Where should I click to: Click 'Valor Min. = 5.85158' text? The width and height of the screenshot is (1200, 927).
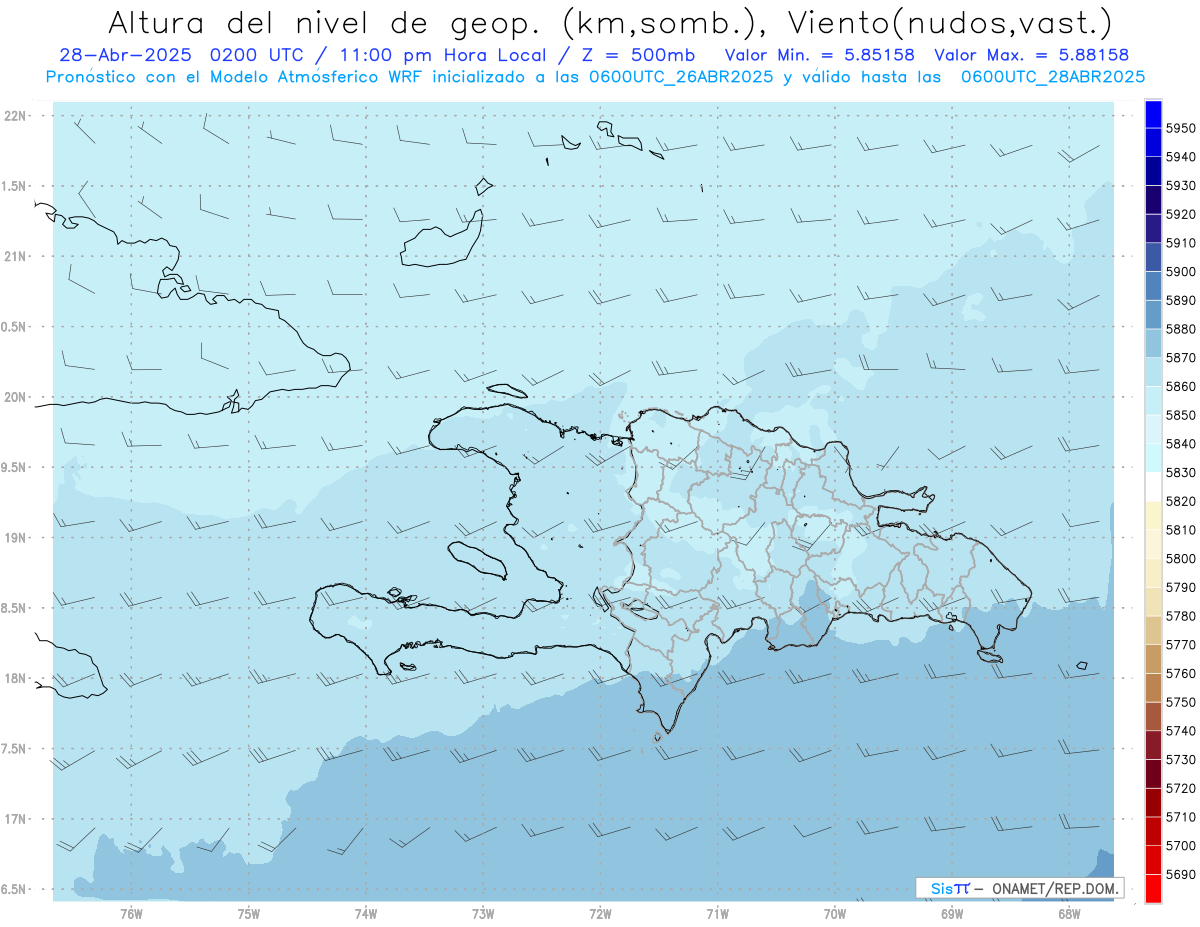coord(819,56)
